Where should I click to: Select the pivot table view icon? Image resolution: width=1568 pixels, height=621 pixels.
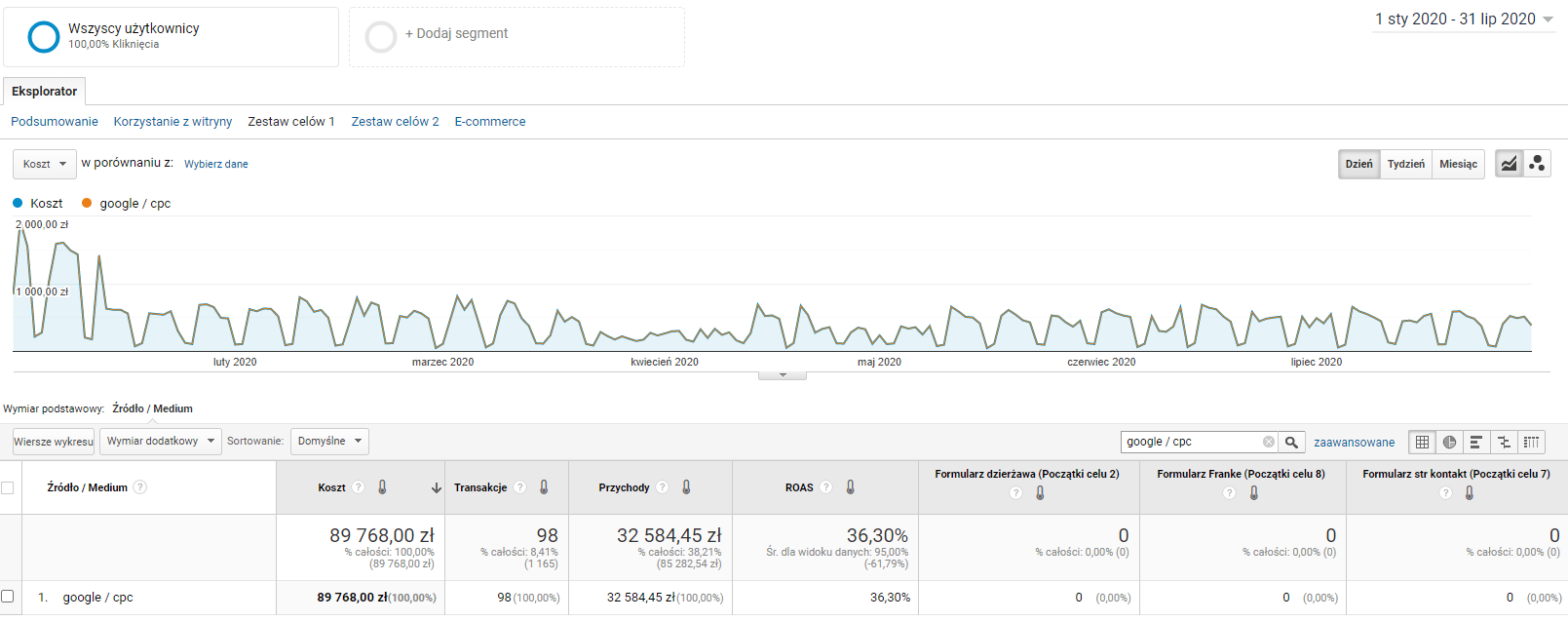[1531, 442]
